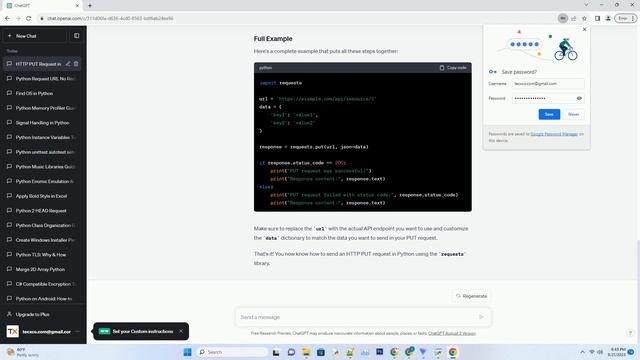
Task: Rename the HTTP PUT Request chat with pencil icon
Action: [x=68, y=64]
